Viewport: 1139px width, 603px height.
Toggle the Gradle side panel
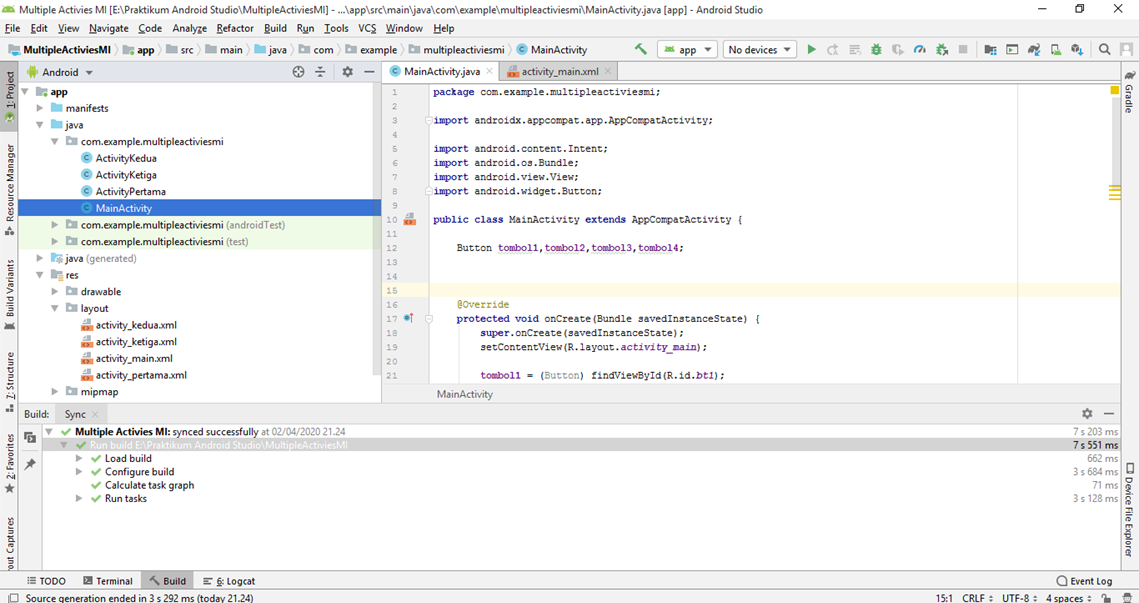point(1129,92)
